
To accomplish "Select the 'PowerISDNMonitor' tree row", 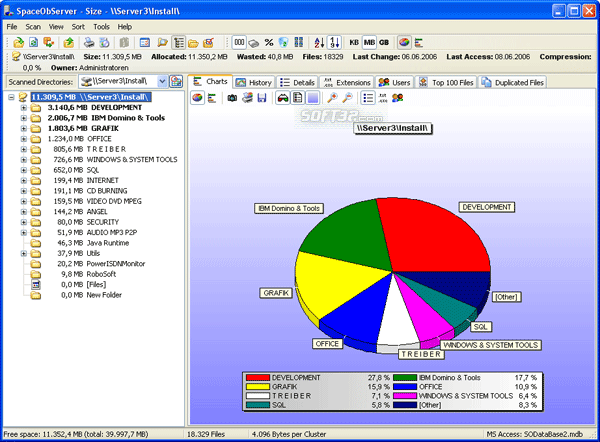I will click(116, 264).
